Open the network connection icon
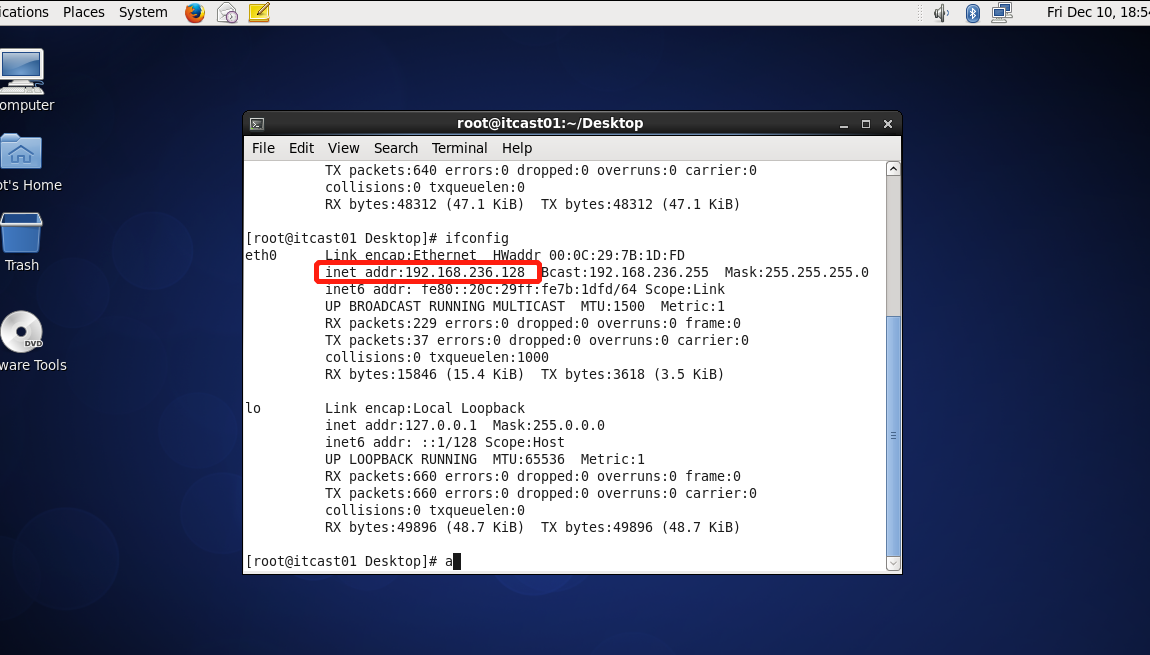 coord(1003,12)
